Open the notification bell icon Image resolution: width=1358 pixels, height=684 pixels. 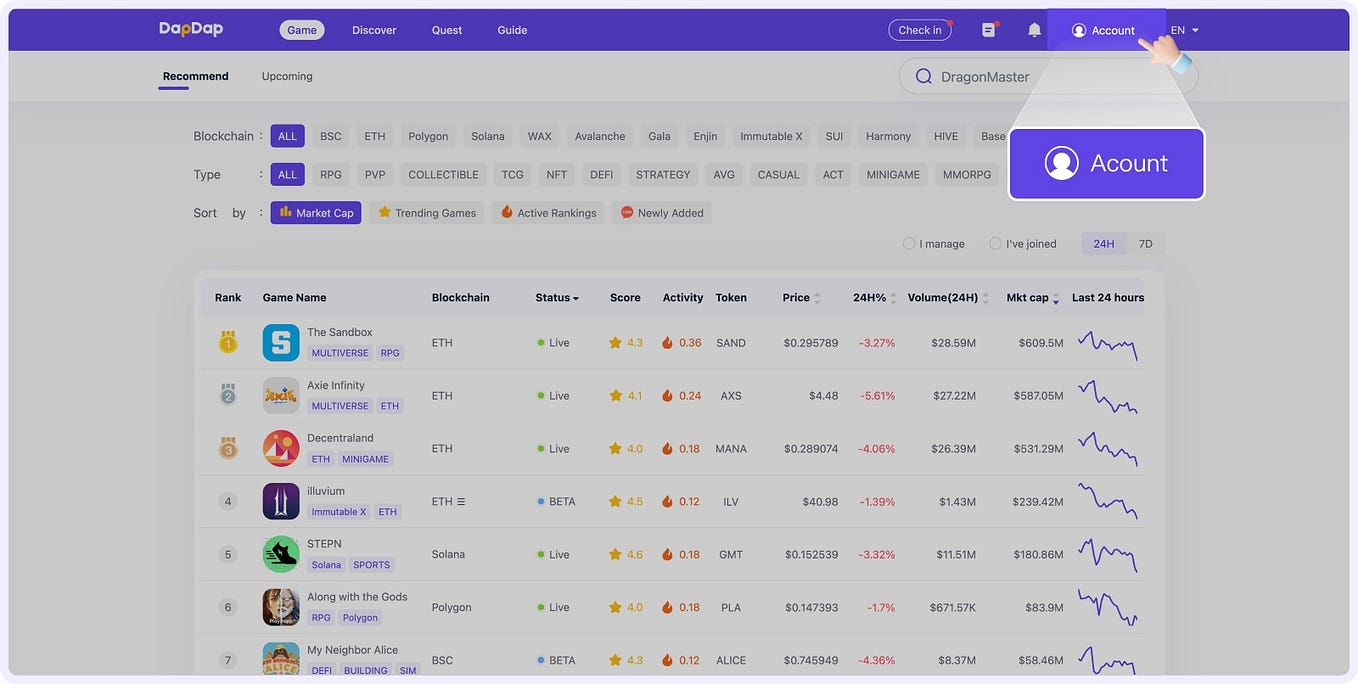1034,30
